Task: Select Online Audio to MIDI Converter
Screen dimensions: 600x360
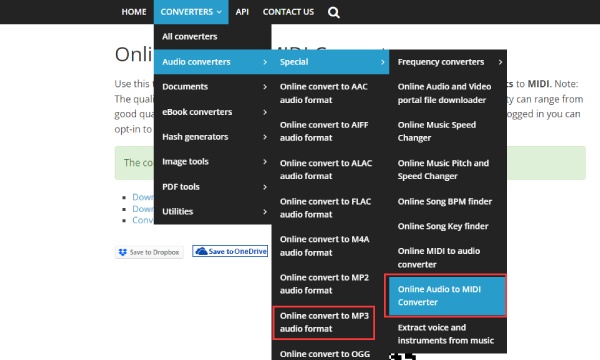Action: [x=447, y=296]
